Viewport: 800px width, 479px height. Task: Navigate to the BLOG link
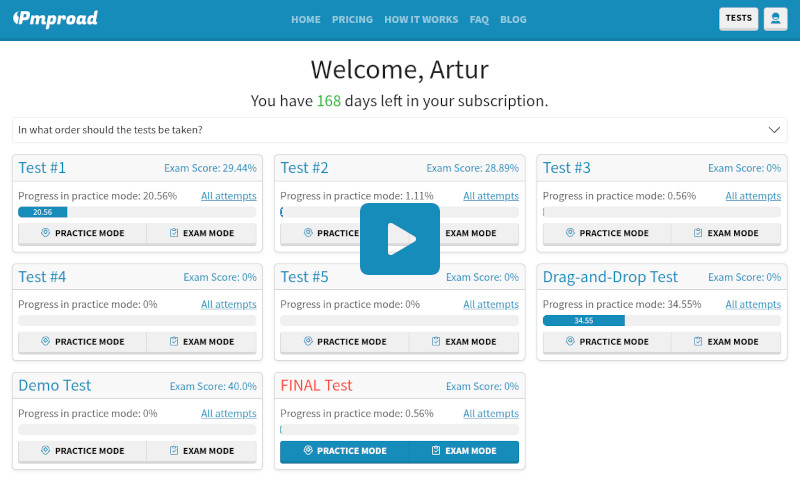click(x=513, y=20)
